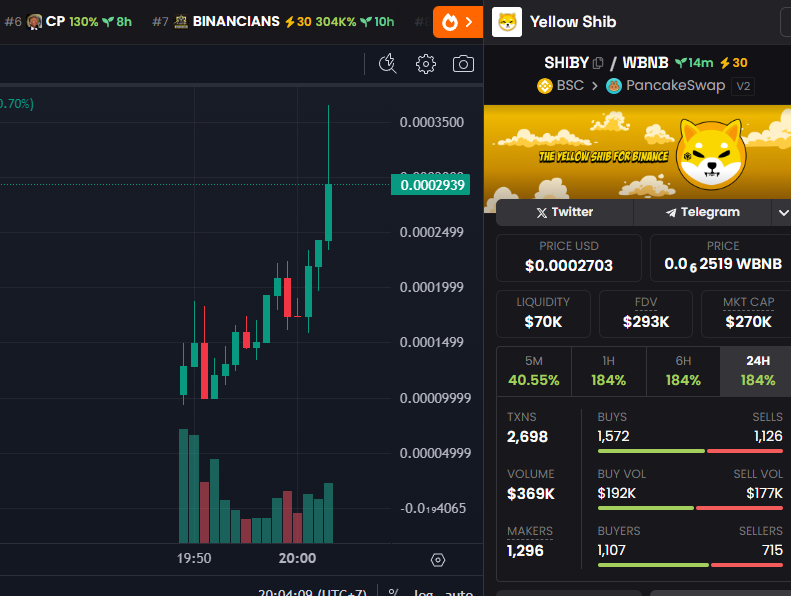
Task: Click the SELL VOL $177K value
Action: (764, 493)
